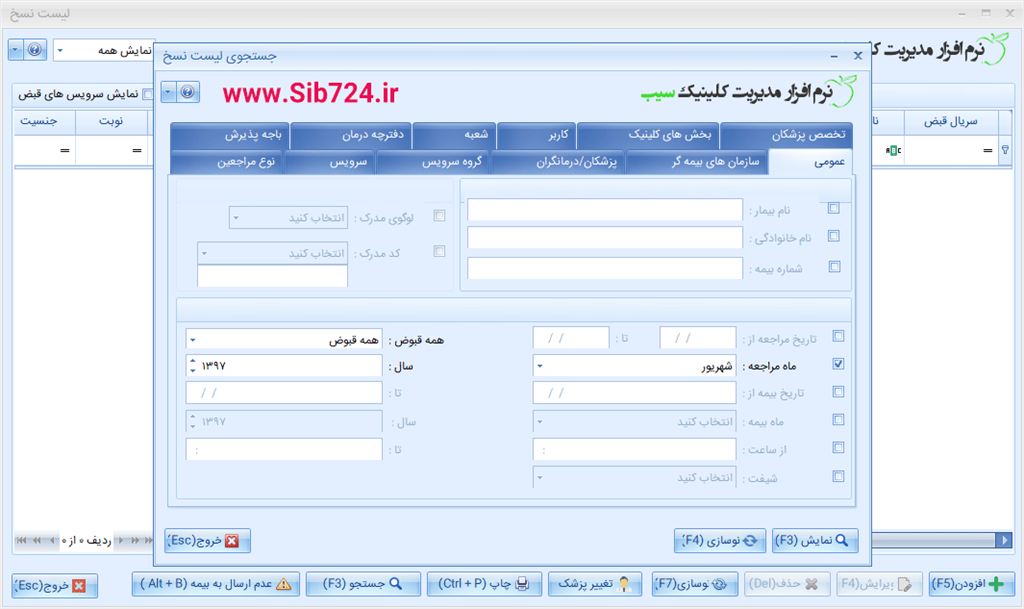
Task: Click the magnifier icon on جستجو (F3)
Action: click(393, 583)
